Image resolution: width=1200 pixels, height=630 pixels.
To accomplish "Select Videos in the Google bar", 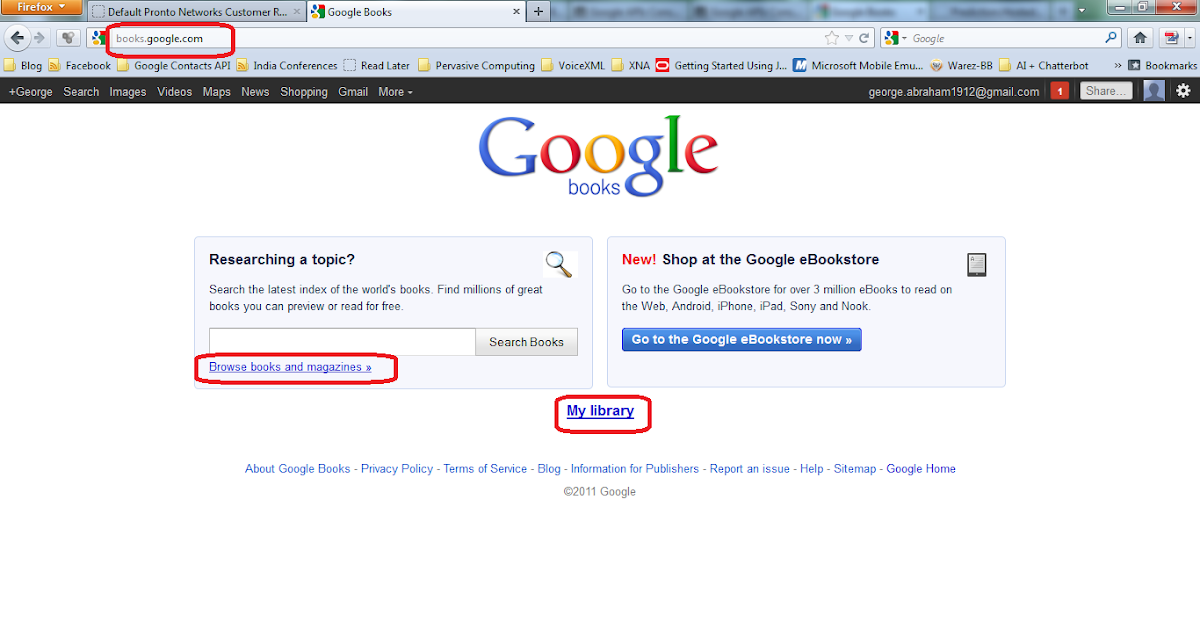I will (x=175, y=91).
